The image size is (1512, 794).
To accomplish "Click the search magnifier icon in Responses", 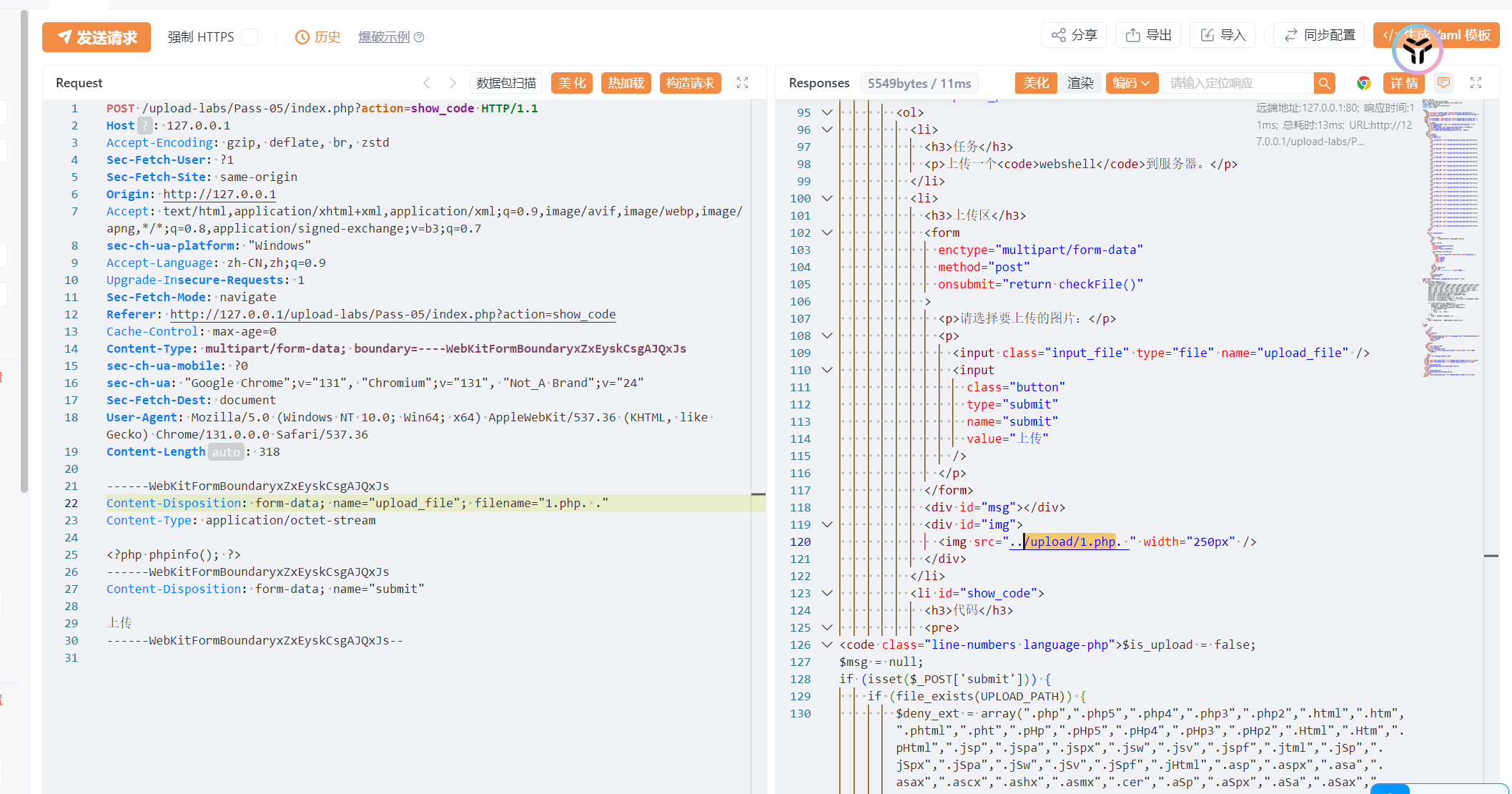I will coord(1324,83).
